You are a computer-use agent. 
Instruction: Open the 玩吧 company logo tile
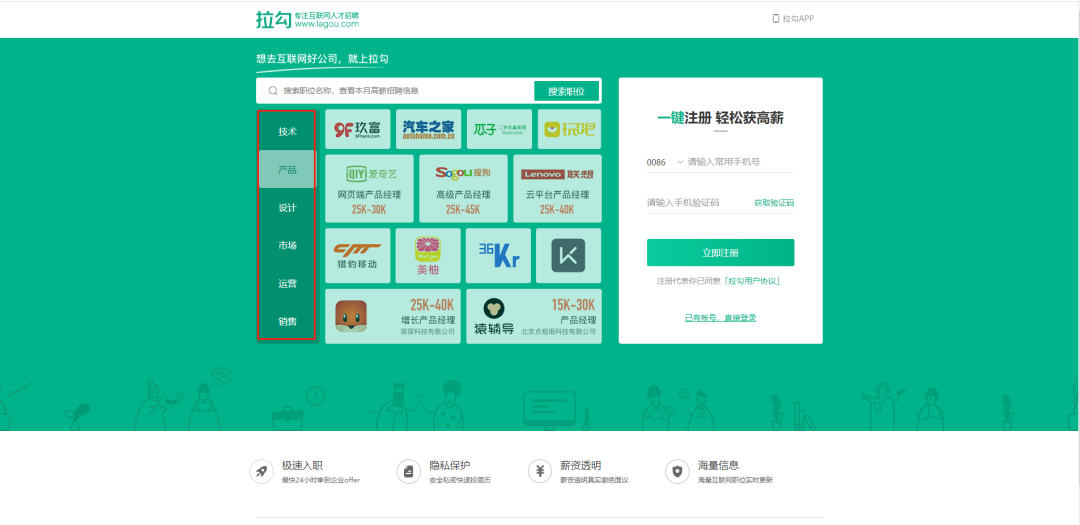point(569,129)
